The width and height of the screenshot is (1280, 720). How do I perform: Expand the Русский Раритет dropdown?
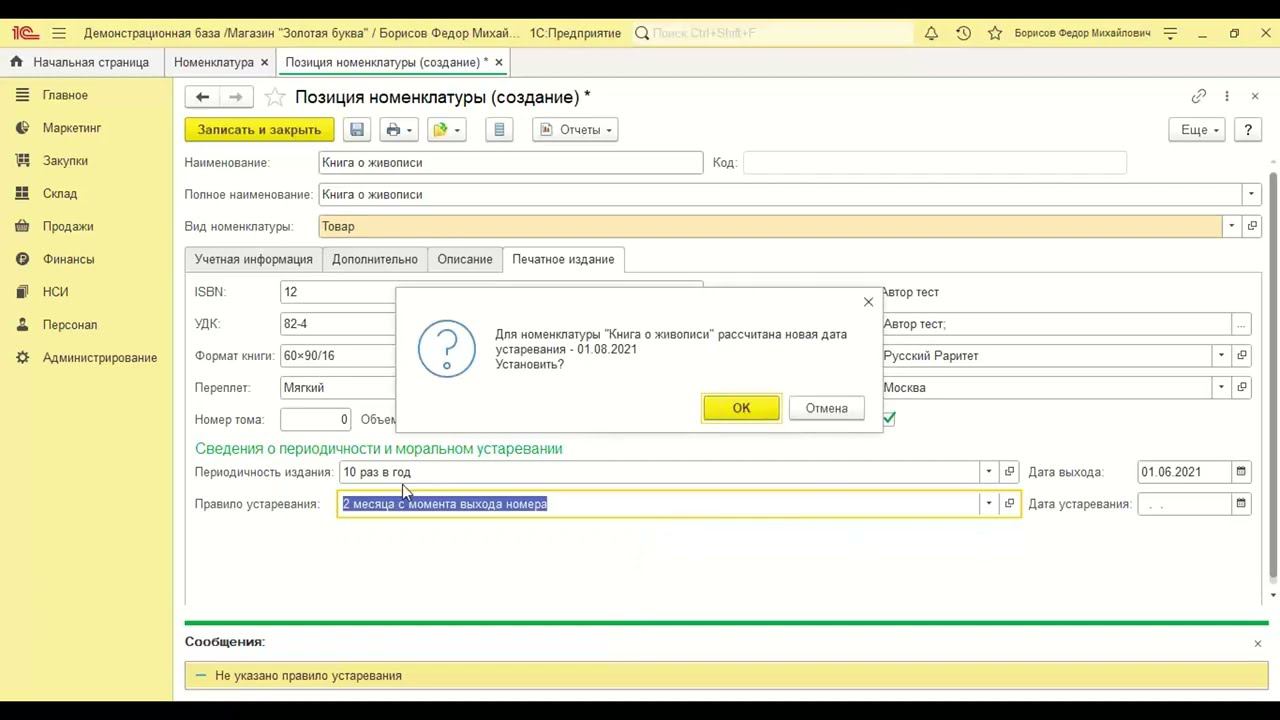point(1221,356)
